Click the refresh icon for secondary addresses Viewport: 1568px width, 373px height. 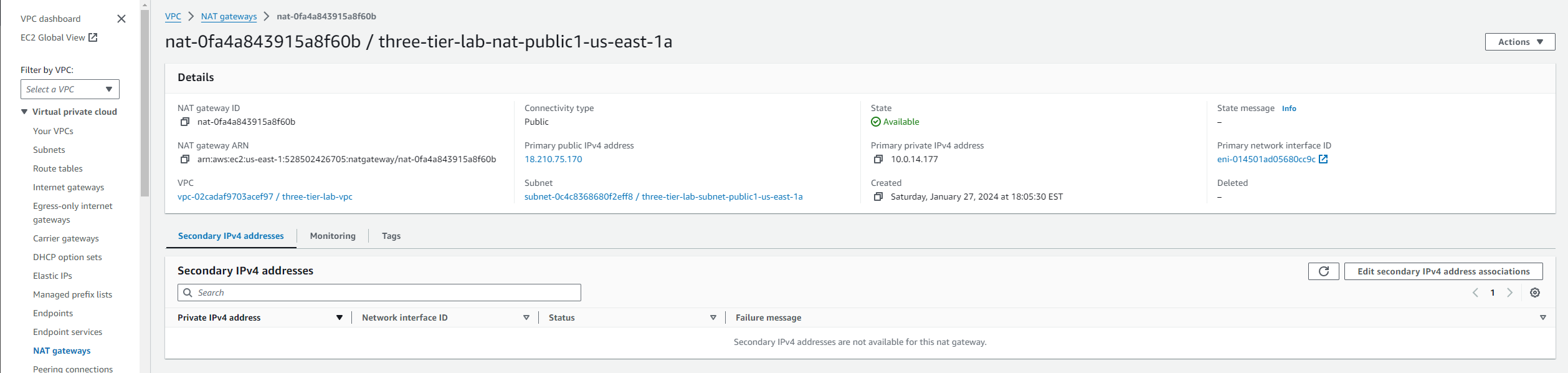pyautogui.click(x=1323, y=271)
